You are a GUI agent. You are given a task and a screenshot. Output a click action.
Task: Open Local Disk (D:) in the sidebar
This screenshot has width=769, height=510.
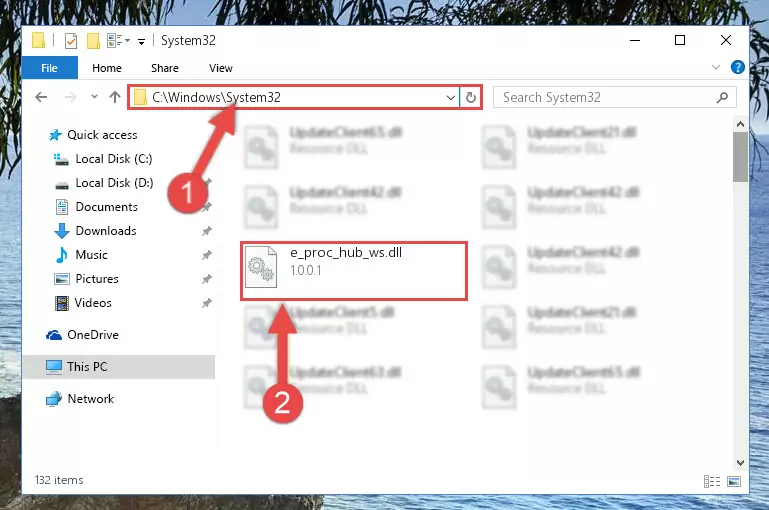point(114,183)
